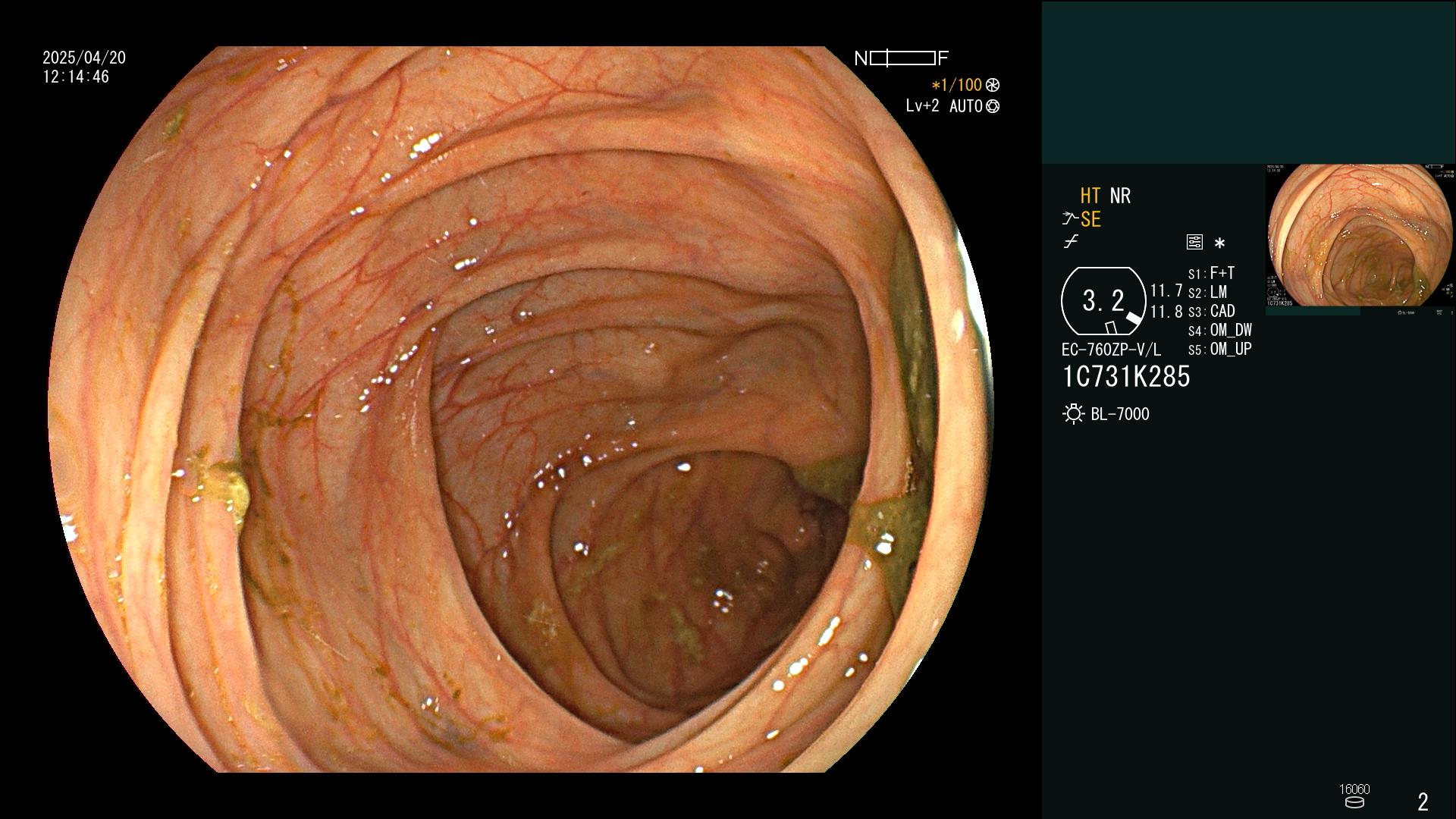Select scope switch S5: OM_UP
The width and height of the screenshot is (1456, 819).
(1220, 349)
